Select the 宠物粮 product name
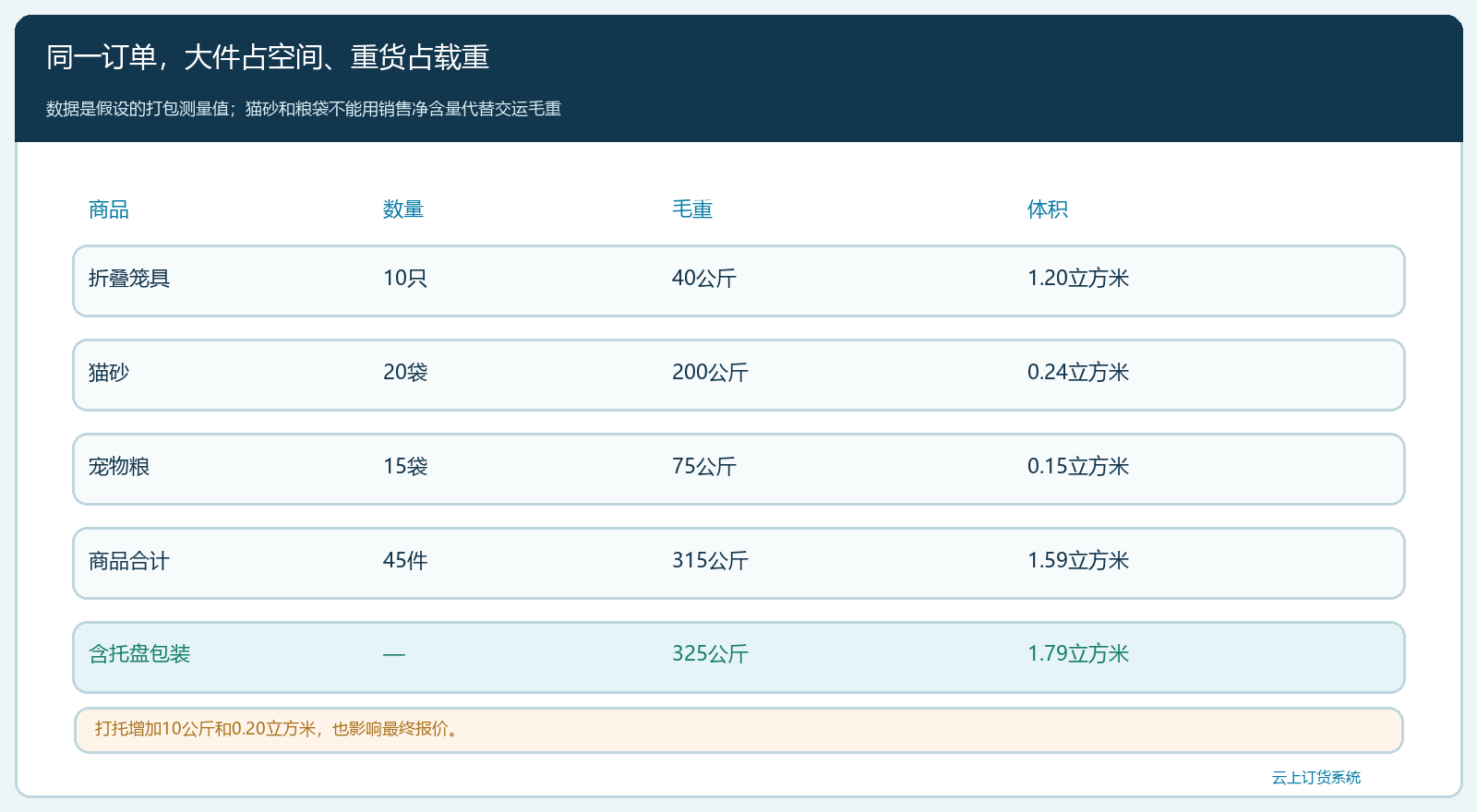Screen dimensions: 1477x812 [119, 467]
